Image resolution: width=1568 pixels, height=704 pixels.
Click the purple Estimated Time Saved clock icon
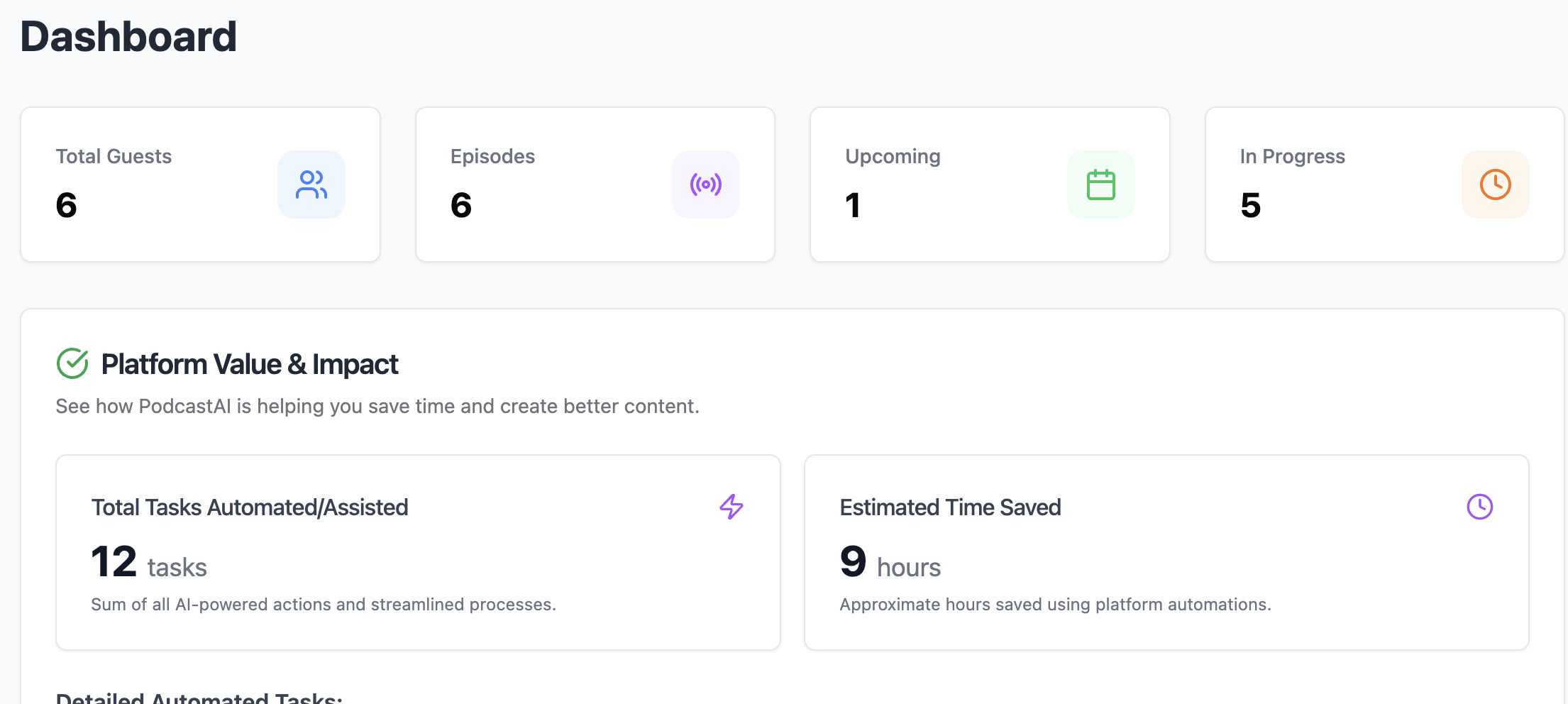coord(1479,507)
